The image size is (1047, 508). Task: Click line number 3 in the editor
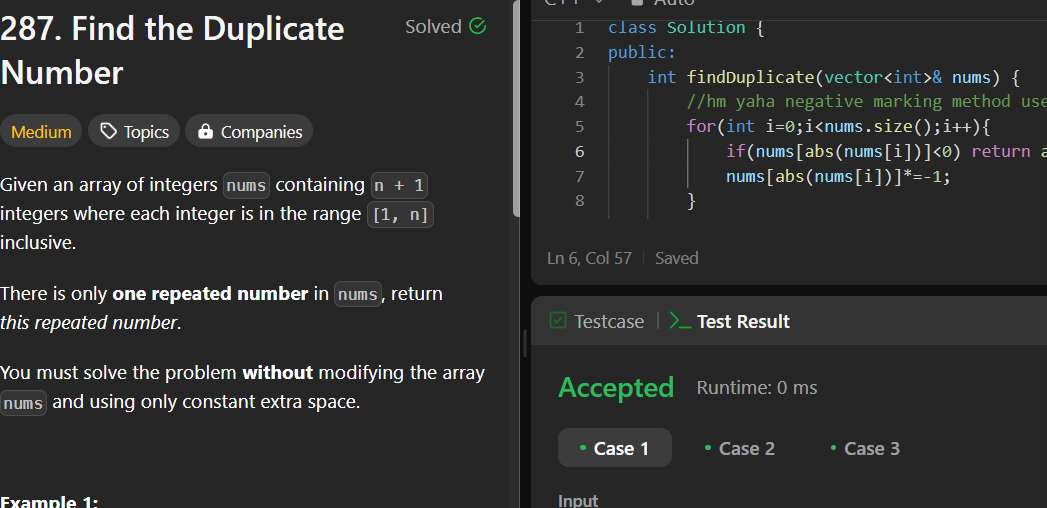(579, 77)
